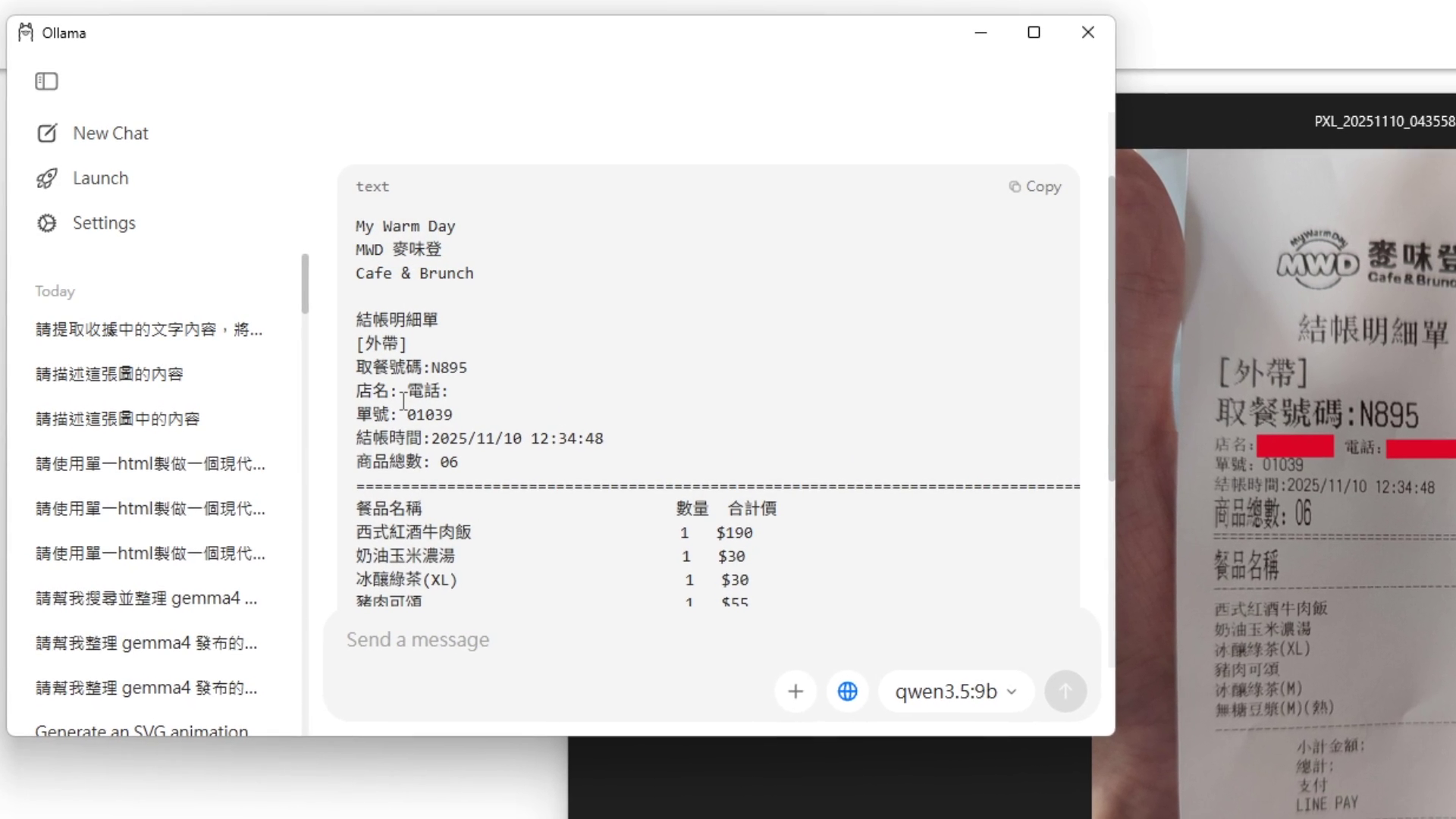The height and width of the screenshot is (819, 1456).
Task: Open the Launch menu item
Action: (x=101, y=178)
